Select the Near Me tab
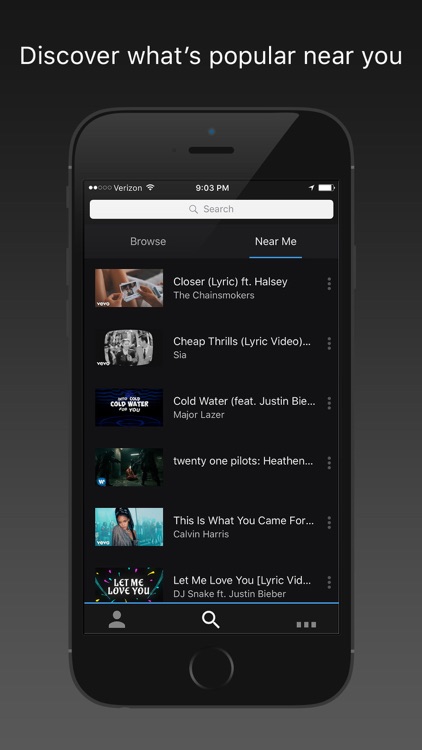The image size is (422, 750). (x=276, y=242)
